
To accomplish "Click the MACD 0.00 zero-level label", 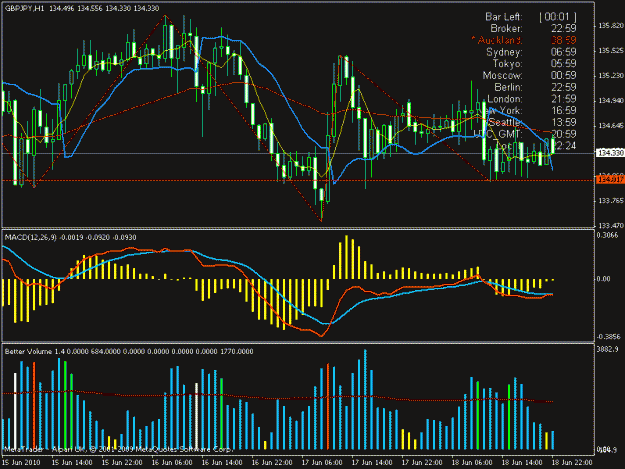I will pos(603,279).
